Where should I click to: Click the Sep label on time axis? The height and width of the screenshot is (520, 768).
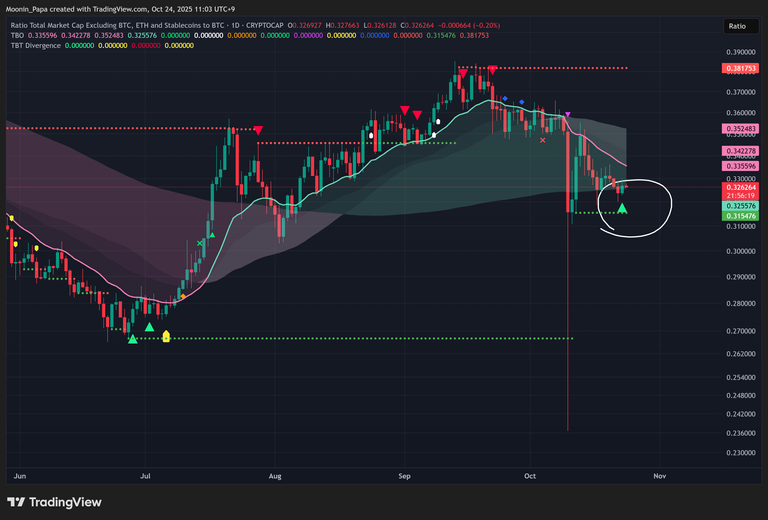coord(404,477)
